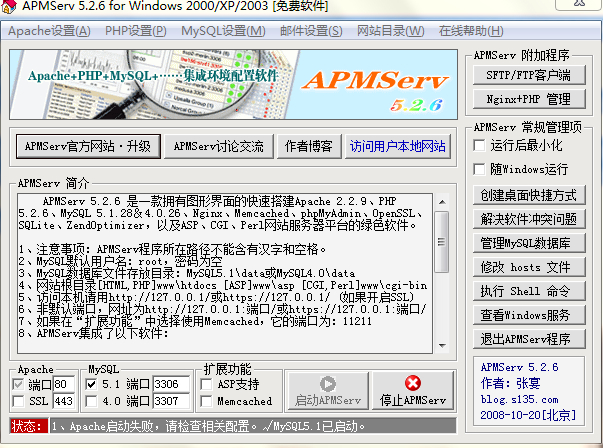The image size is (603, 448).
Task: Click the green play icon on 启动APMServ
Action: coord(328,383)
